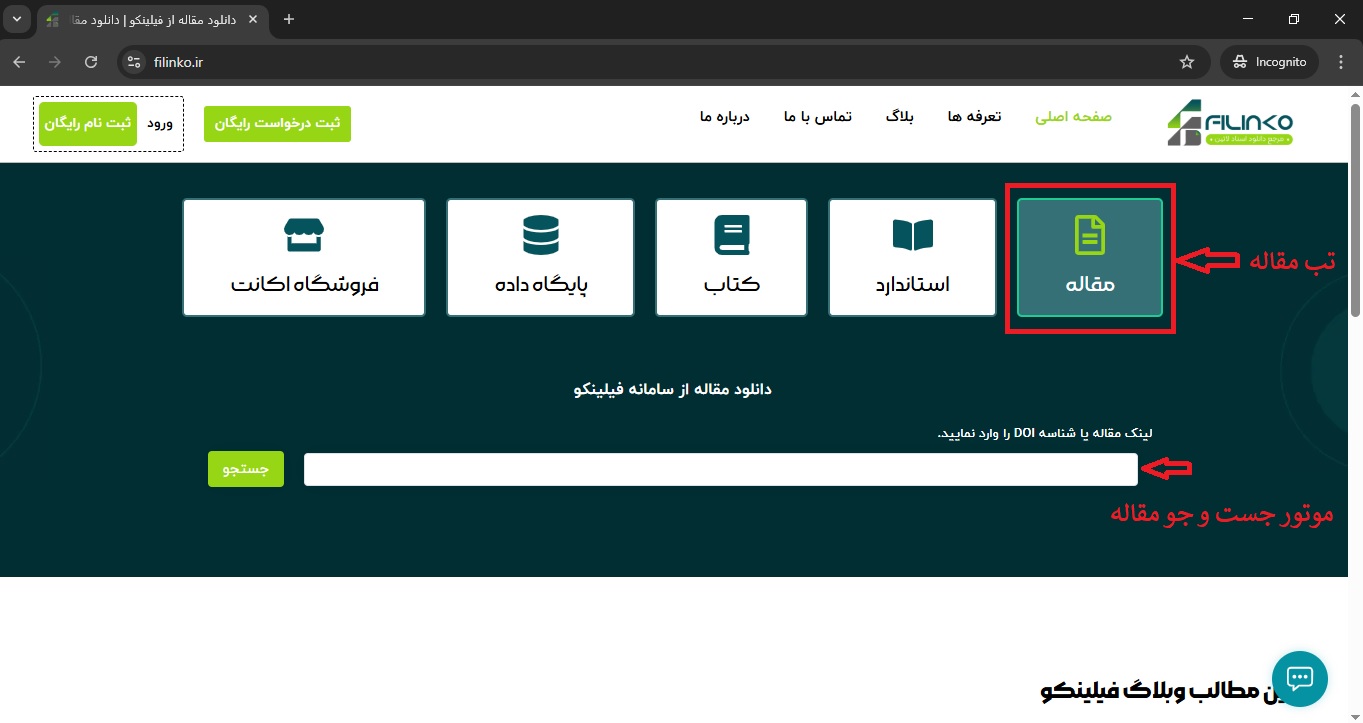Open a new tab with plus icon
The height and width of the screenshot is (723, 1363).
click(x=289, y=19)
